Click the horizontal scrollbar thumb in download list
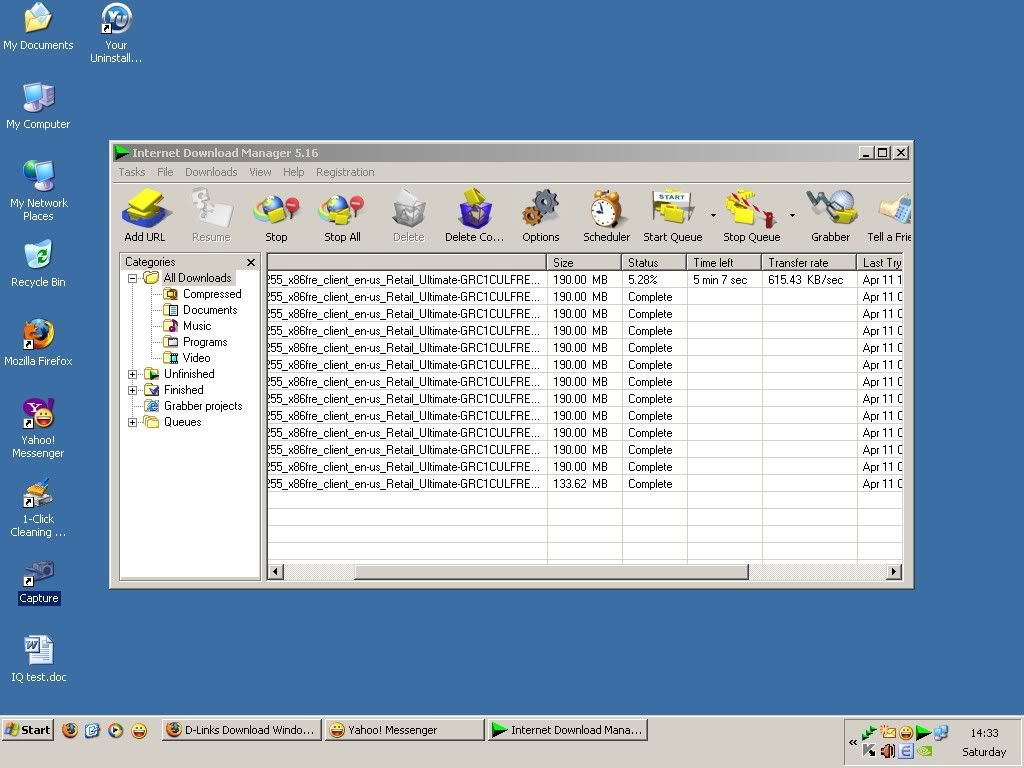The image size is (1024, 768). pos(551,572)
